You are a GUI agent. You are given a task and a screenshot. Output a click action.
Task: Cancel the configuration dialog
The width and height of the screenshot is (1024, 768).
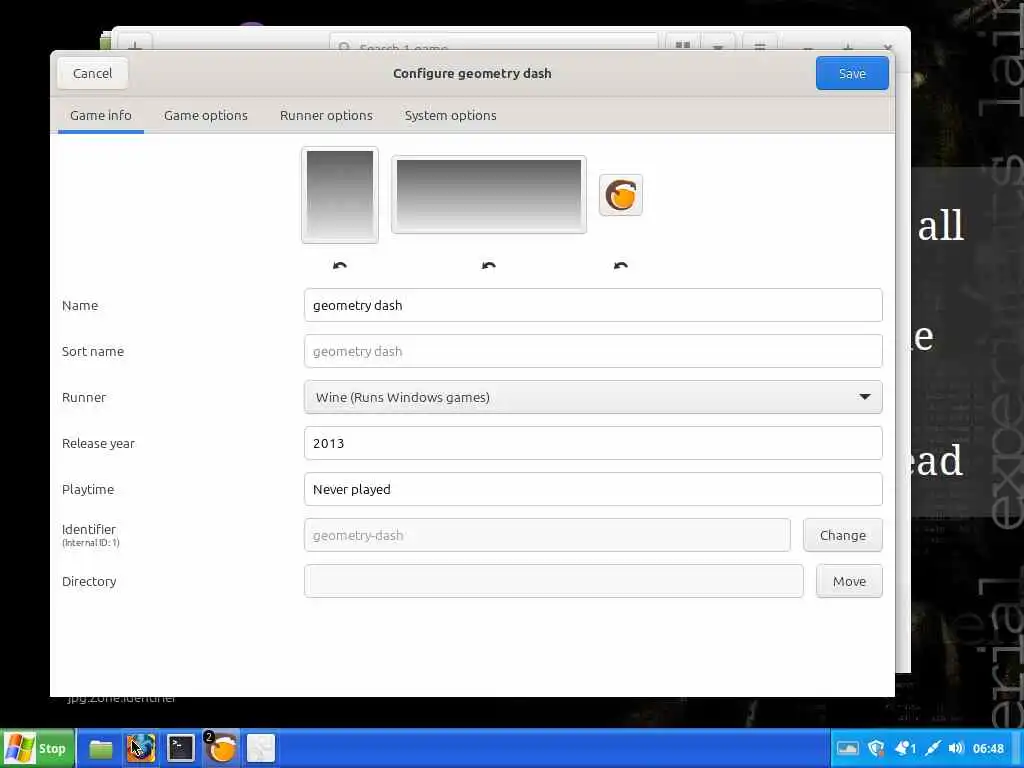[93, 73]
